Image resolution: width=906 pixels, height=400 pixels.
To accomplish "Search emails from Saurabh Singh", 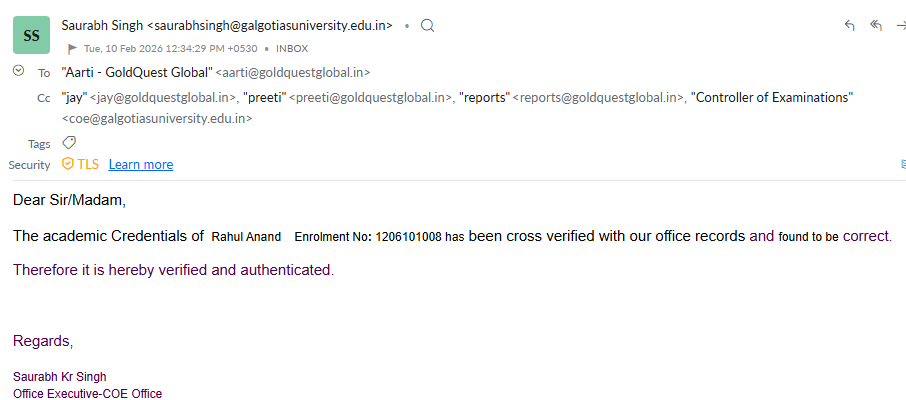I will [x=427, y=25].
